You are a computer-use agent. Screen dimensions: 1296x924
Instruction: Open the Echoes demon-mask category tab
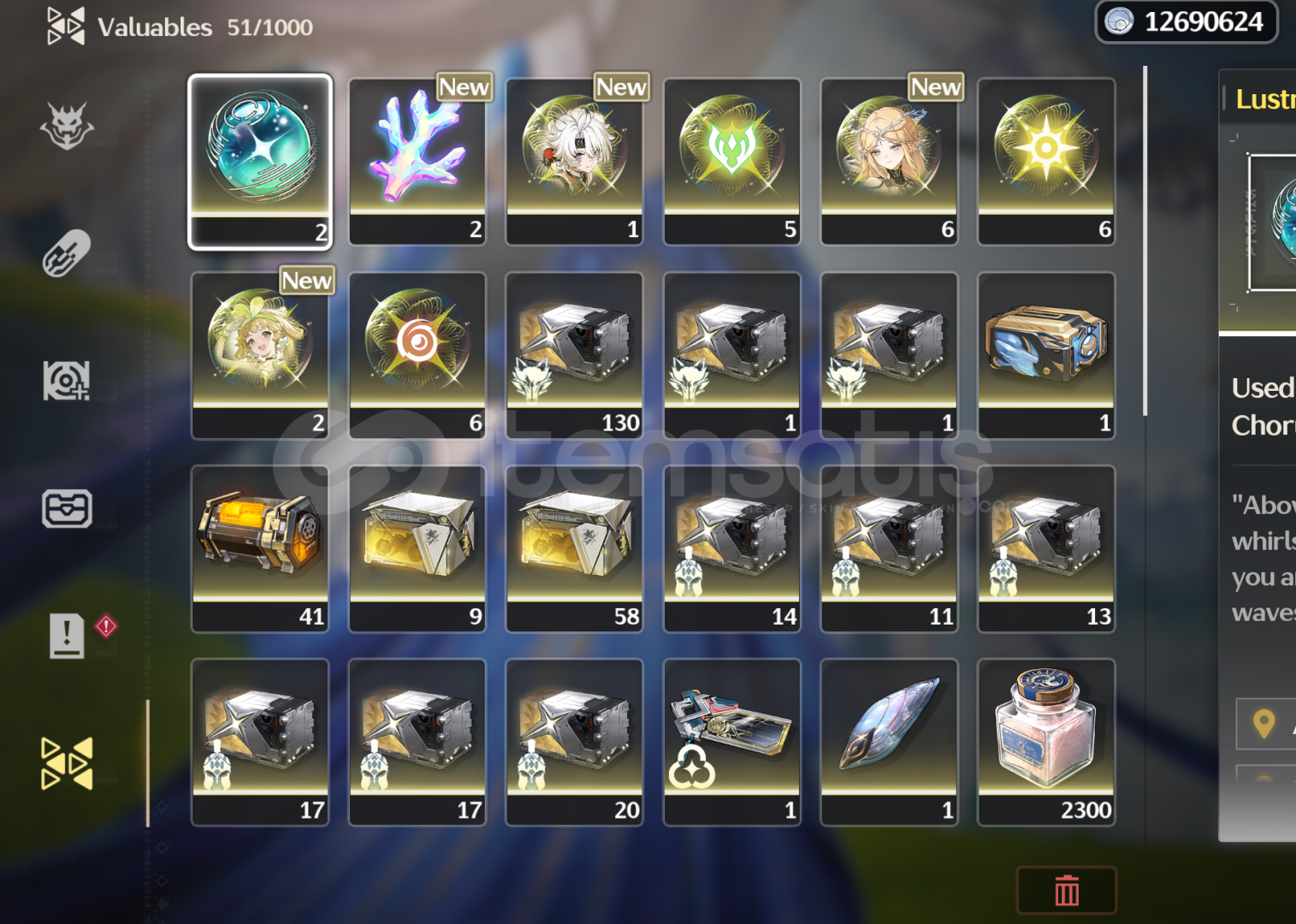pos(67,127)
